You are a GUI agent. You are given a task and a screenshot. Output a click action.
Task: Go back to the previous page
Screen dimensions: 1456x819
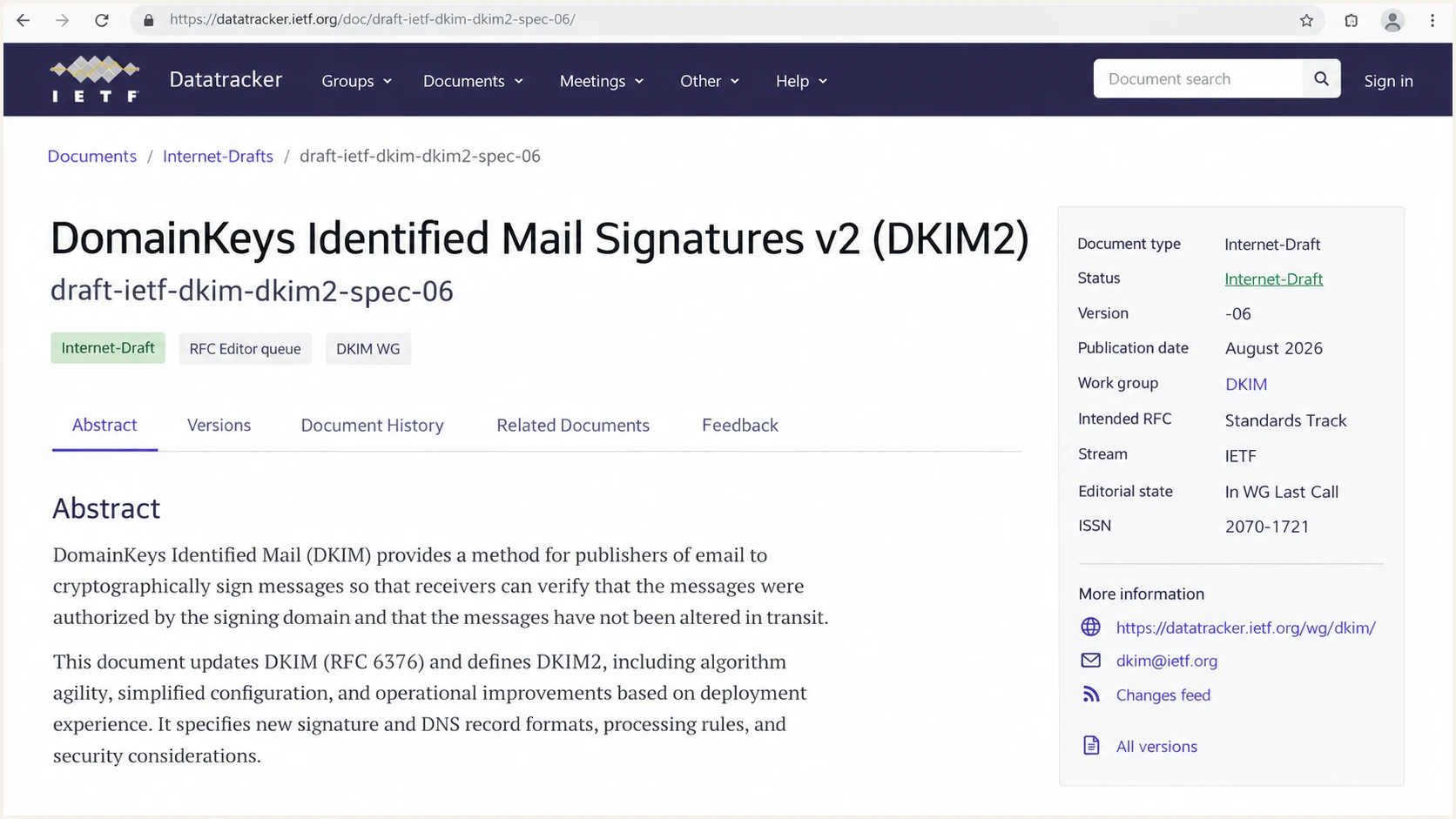tap(24, 20)
